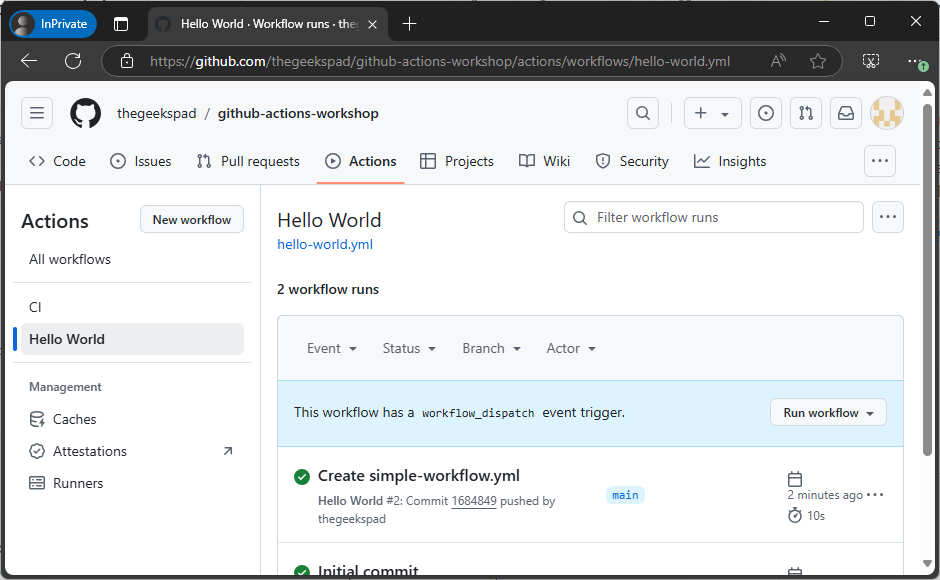Open the repository tabs overflow ellipsis

(879, 161)
